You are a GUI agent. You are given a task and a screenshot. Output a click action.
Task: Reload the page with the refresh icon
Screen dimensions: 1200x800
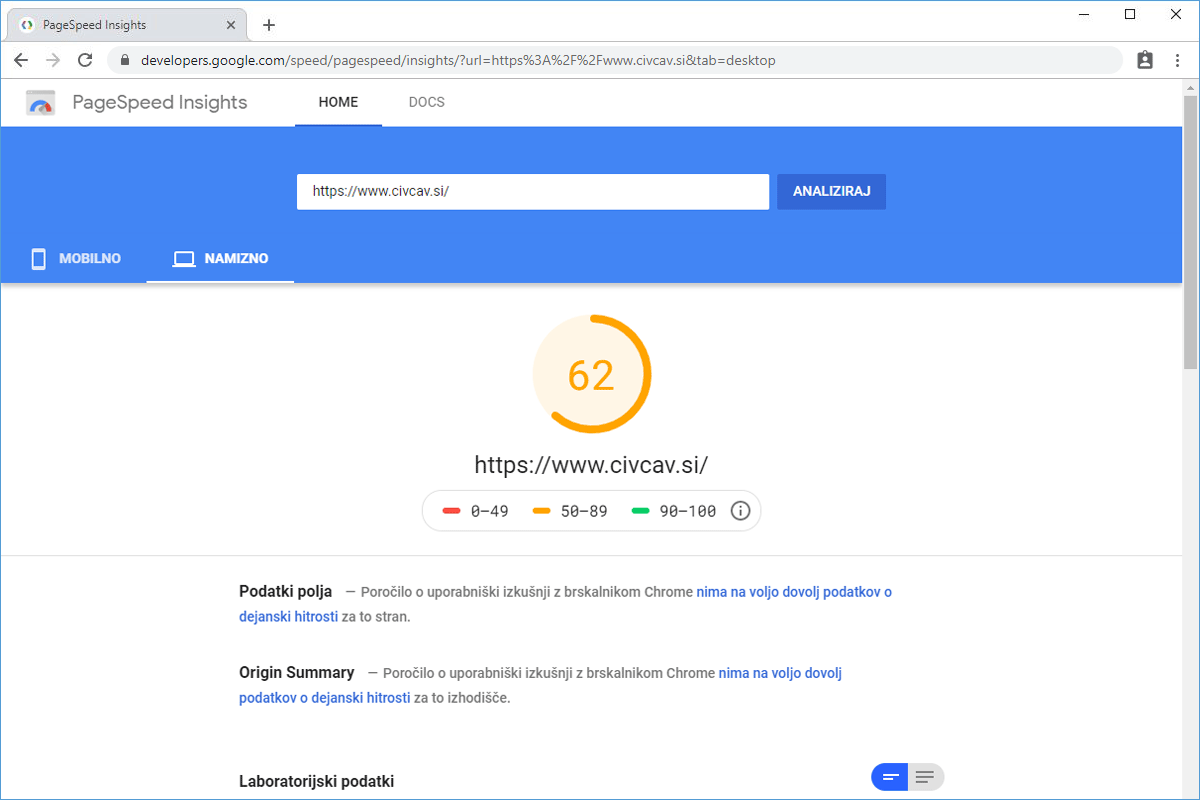coord(85,60)
